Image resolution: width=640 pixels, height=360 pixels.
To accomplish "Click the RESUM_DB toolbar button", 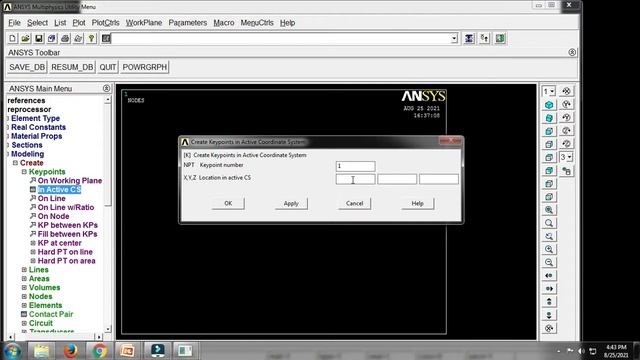I will [72, 67].
